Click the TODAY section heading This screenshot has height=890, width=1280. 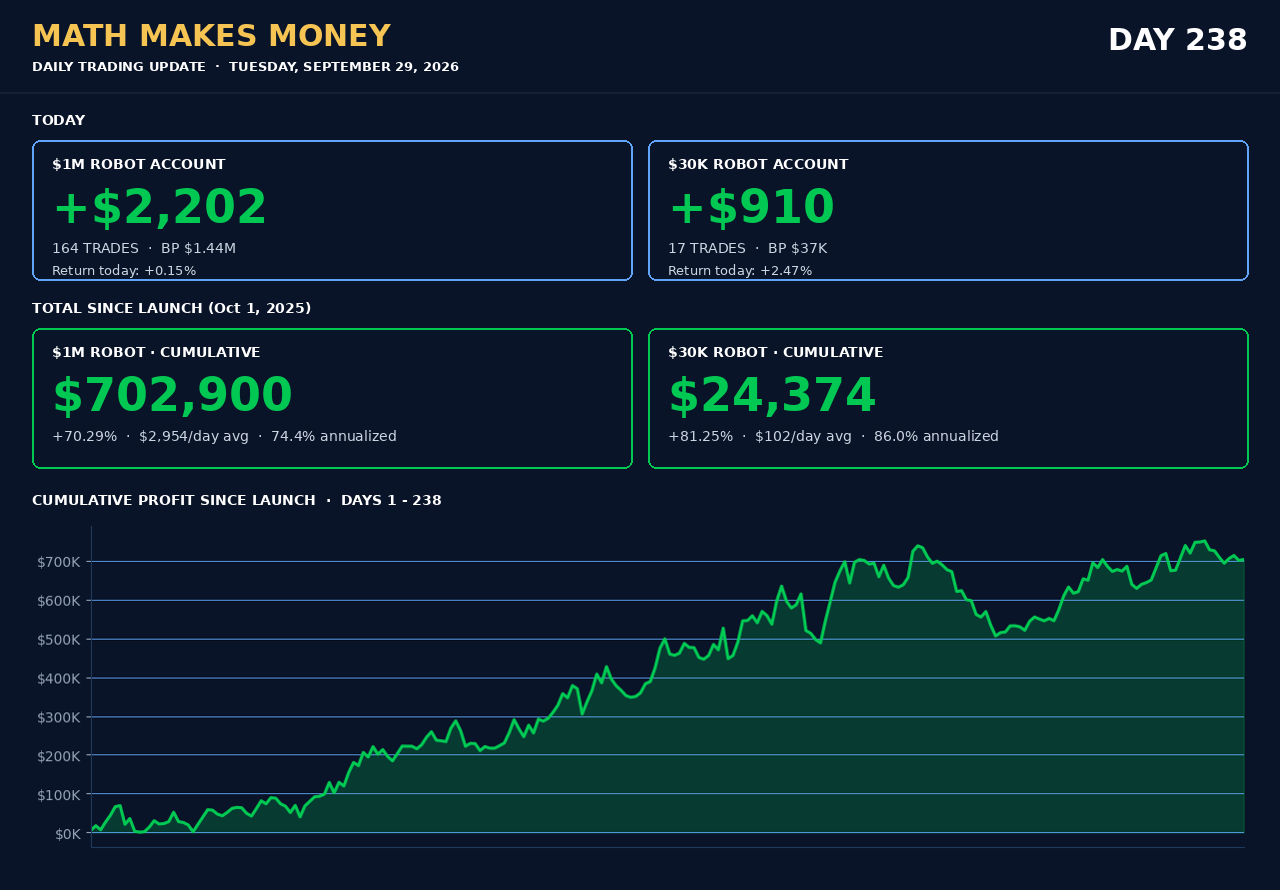58,121
